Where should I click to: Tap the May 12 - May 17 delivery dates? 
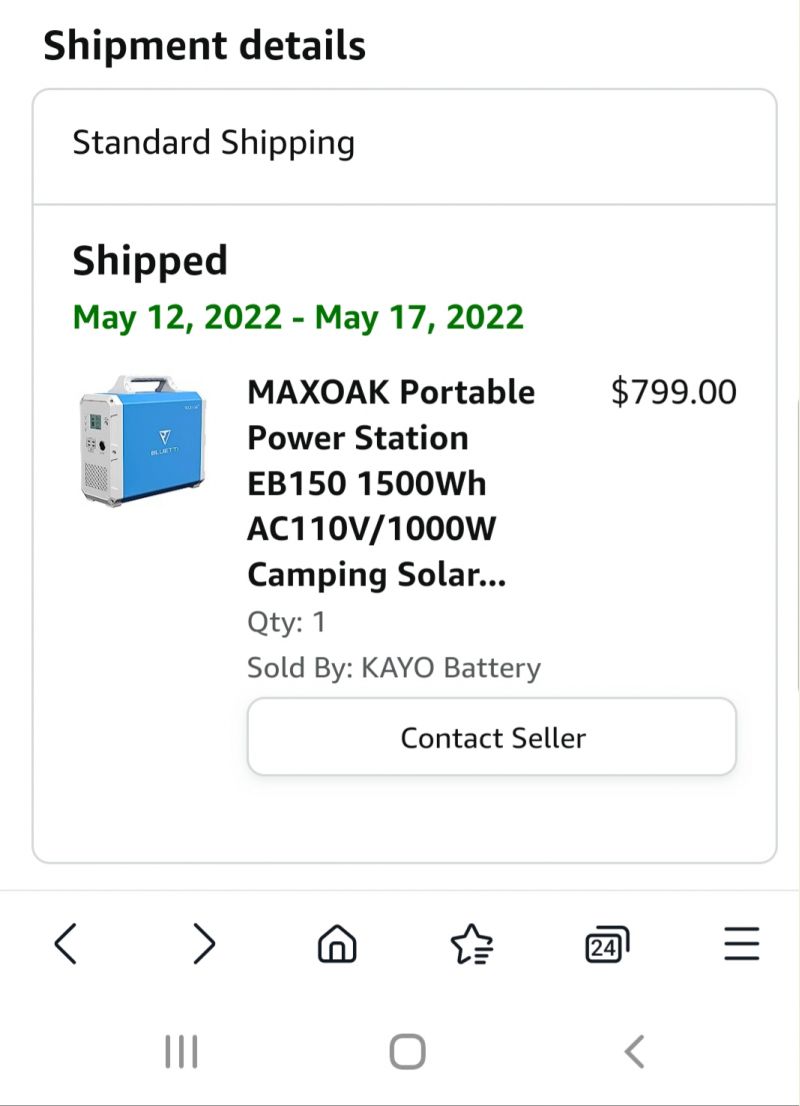click(298, 317)
